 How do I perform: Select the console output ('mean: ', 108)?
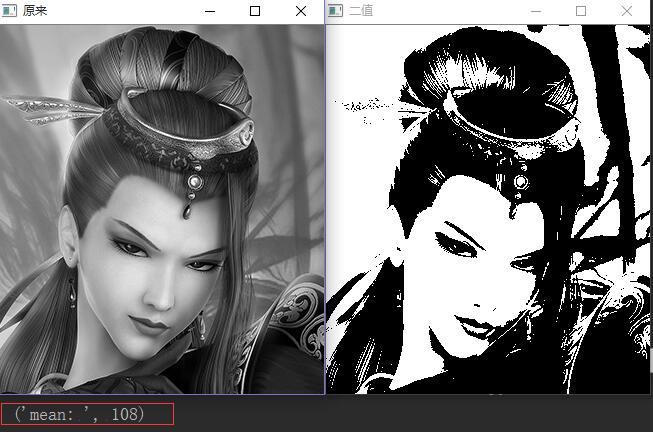point(79,414)
